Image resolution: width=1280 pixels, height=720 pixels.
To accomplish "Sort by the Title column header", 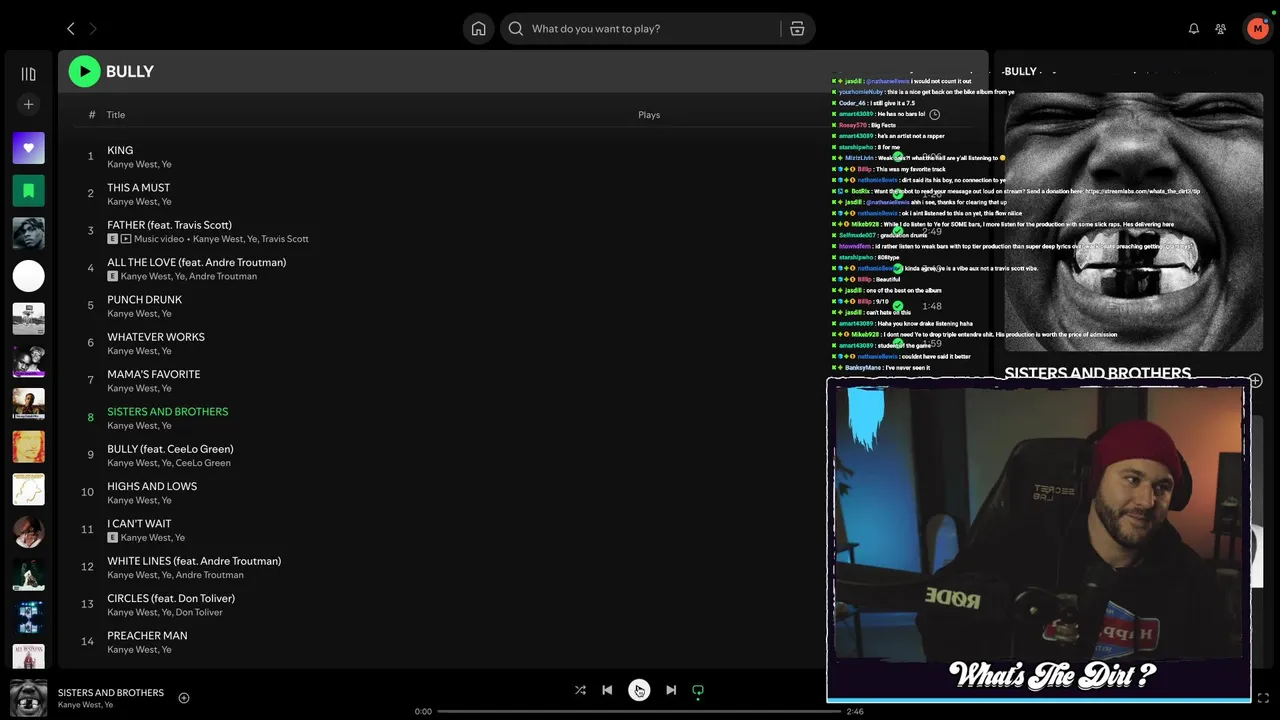I will click(116, 115).
